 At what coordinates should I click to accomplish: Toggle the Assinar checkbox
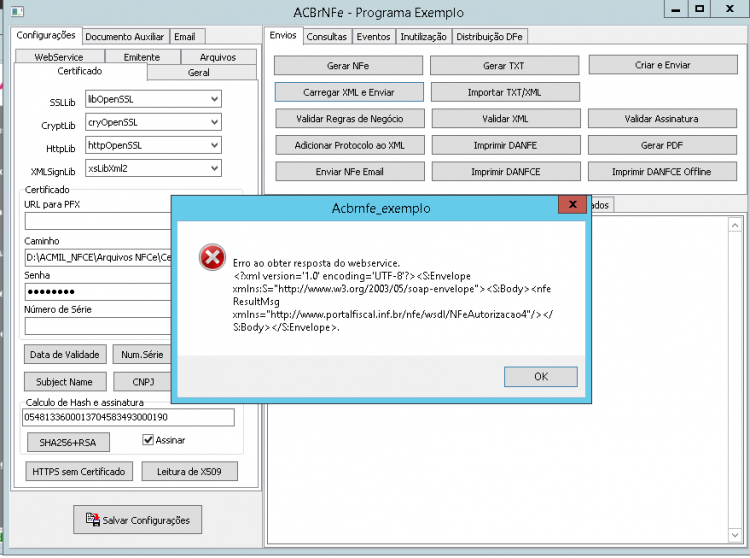tap(148, 439)
